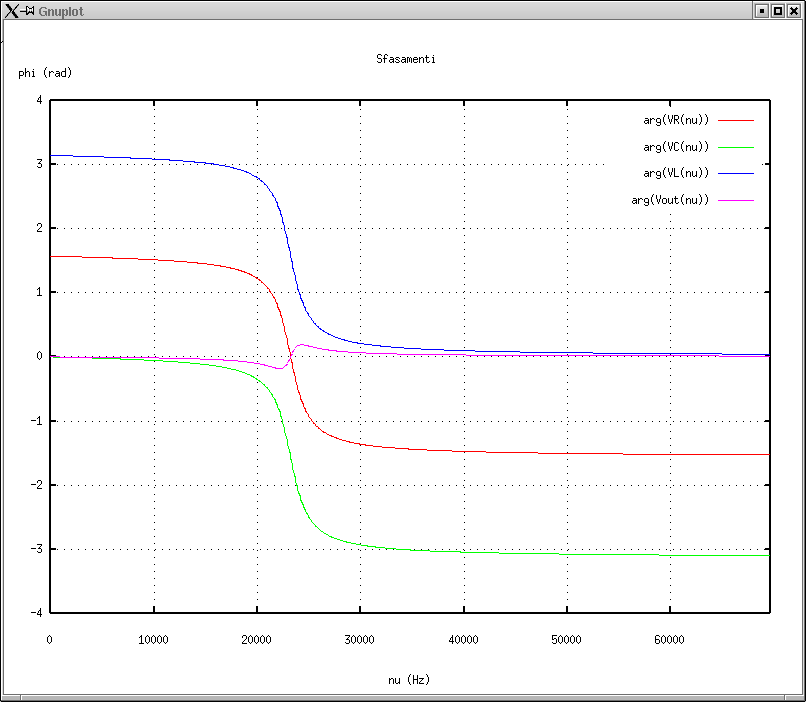
Task: Click the Gnuplot title bar text
Action: (x=61, y=10)
